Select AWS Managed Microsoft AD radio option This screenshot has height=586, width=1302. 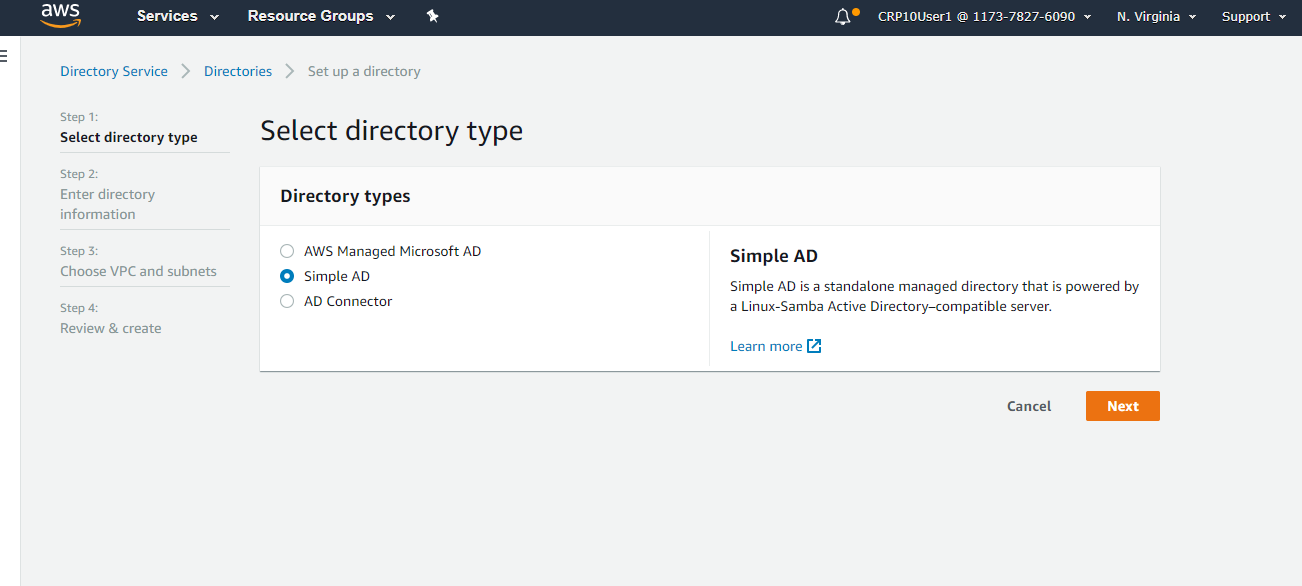pyautogui.click(x=287, y=251)
